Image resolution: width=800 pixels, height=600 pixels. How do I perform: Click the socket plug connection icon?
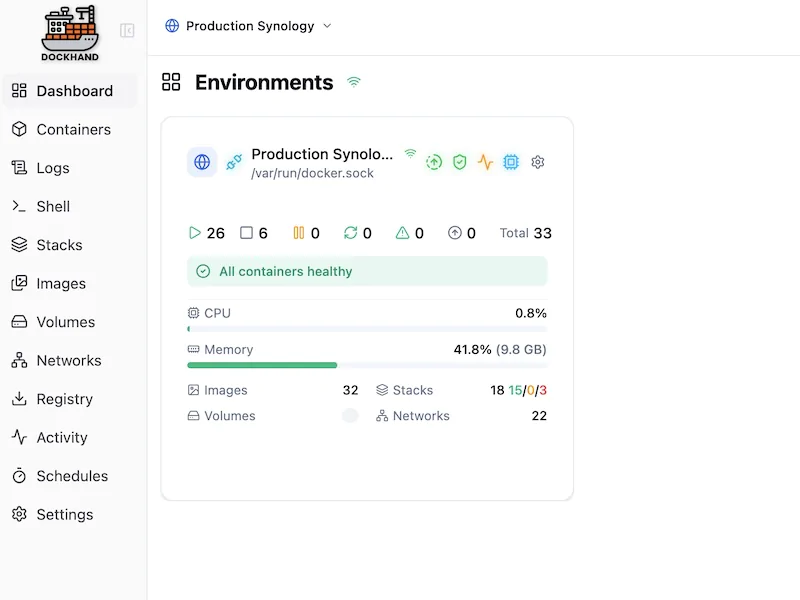click(234, 162)
